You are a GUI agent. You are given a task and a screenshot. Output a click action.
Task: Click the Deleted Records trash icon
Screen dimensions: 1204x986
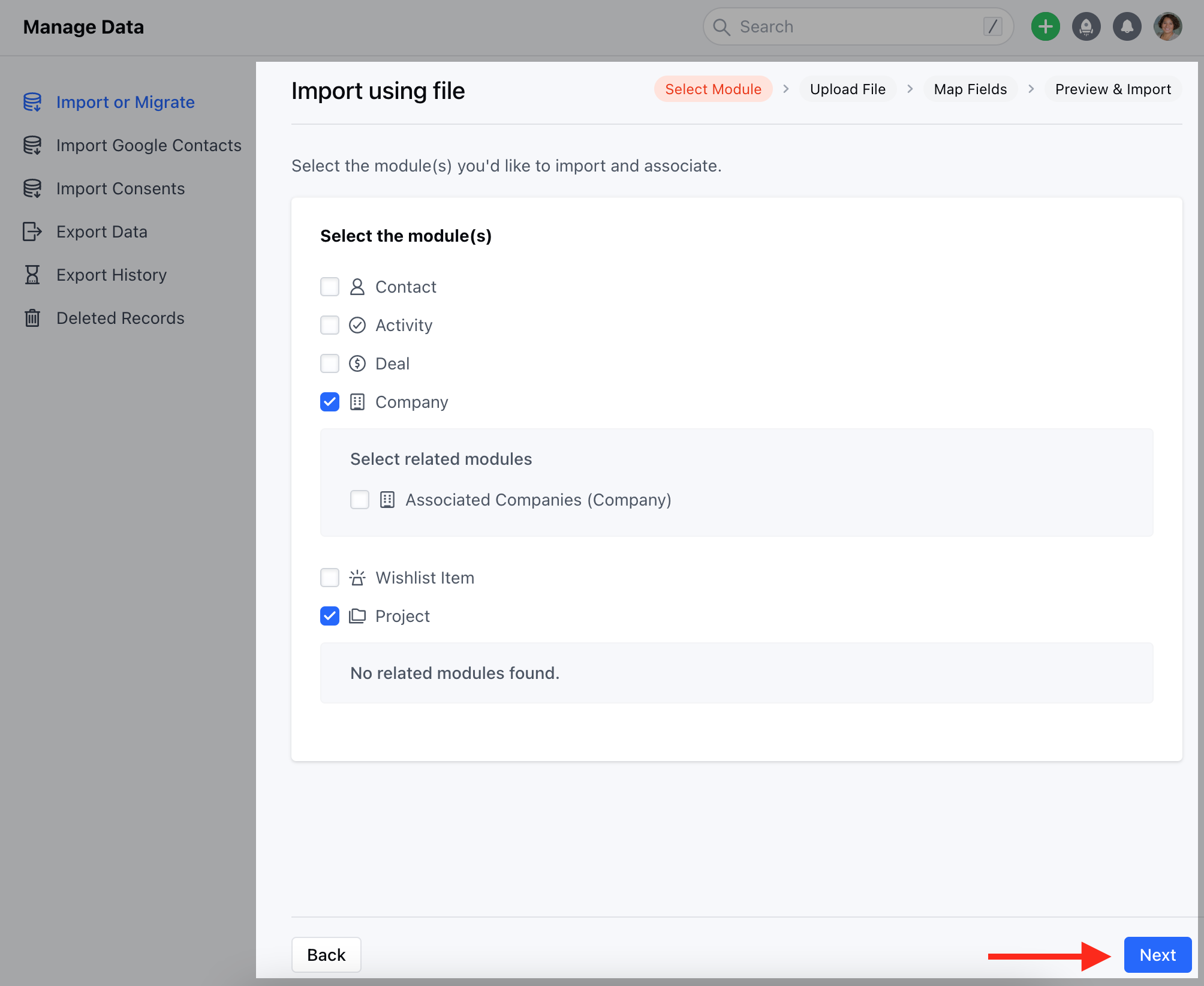tap(32, 318)
